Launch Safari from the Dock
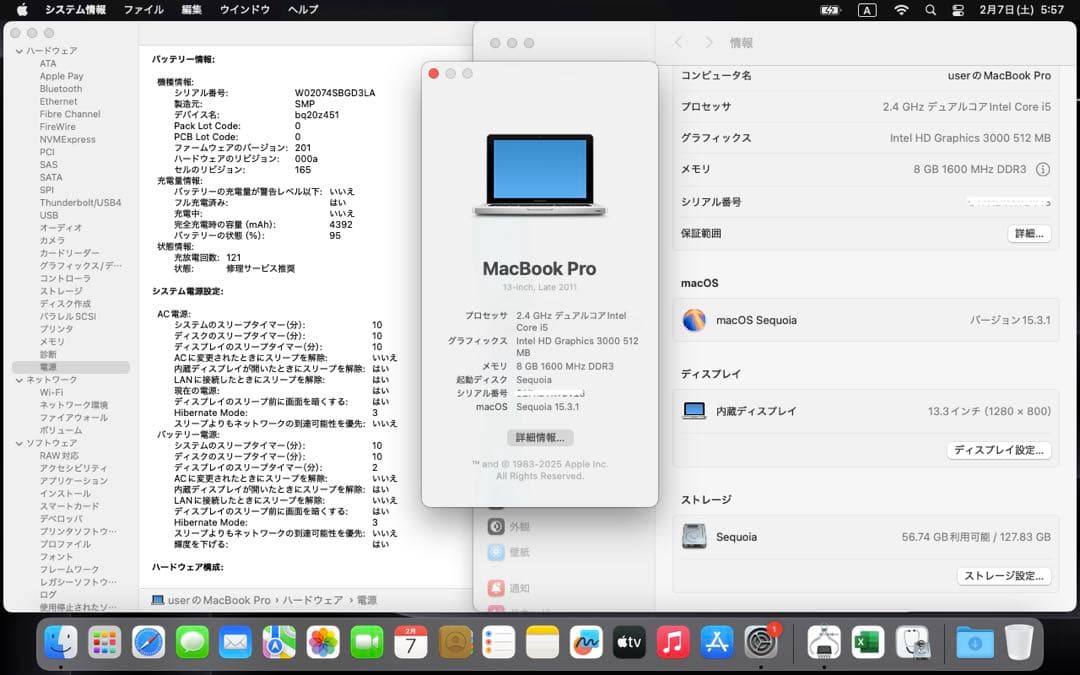 click(x=148, y=643)
